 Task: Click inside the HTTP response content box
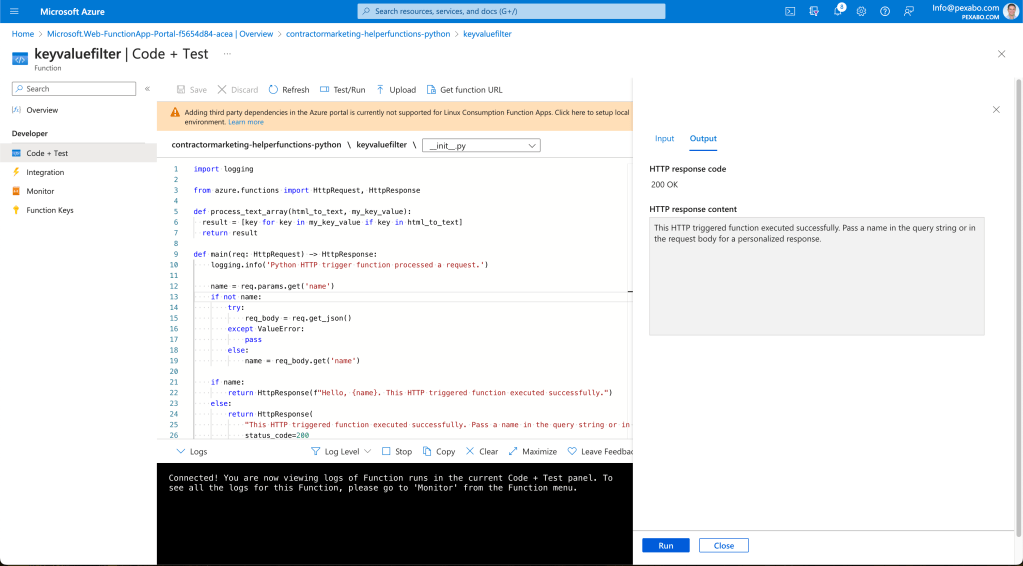pos(816,276)
